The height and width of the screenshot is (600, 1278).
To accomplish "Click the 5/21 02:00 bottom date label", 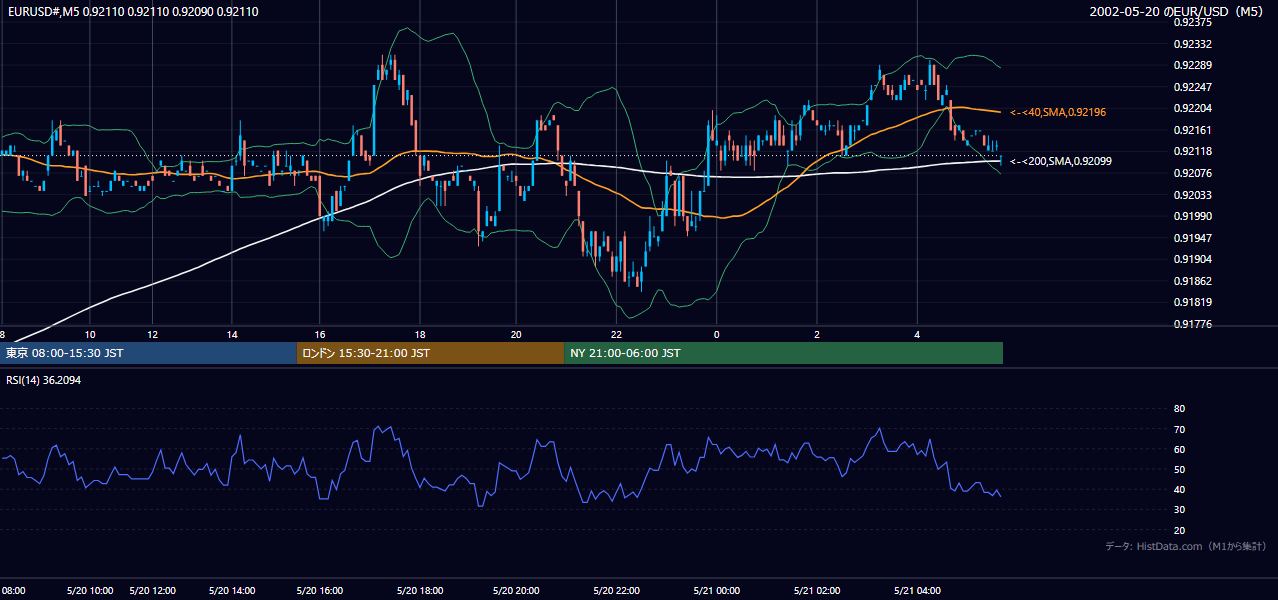I will [x=817, y=590].
